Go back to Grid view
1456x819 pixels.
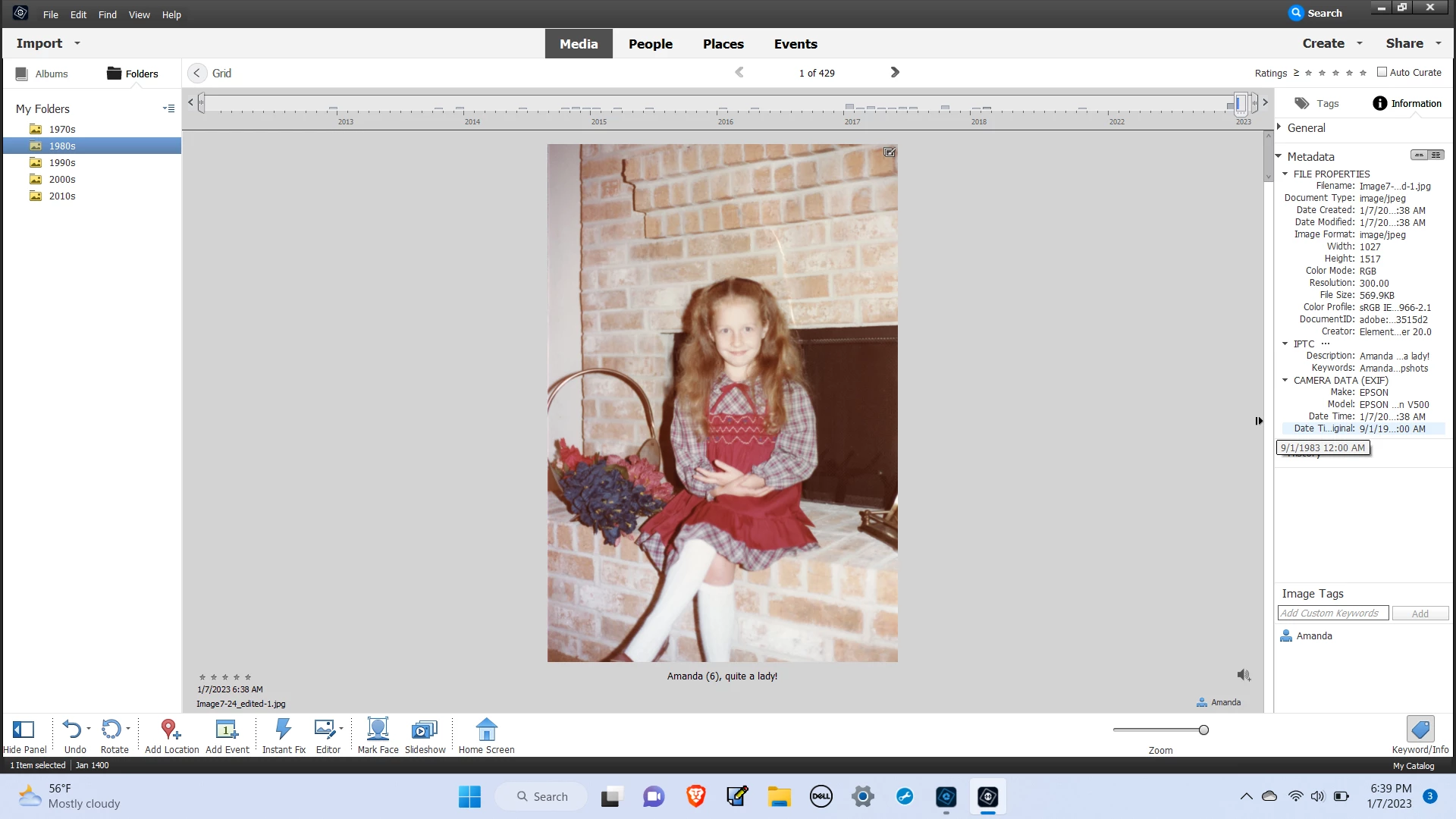(x=197, y=73)
